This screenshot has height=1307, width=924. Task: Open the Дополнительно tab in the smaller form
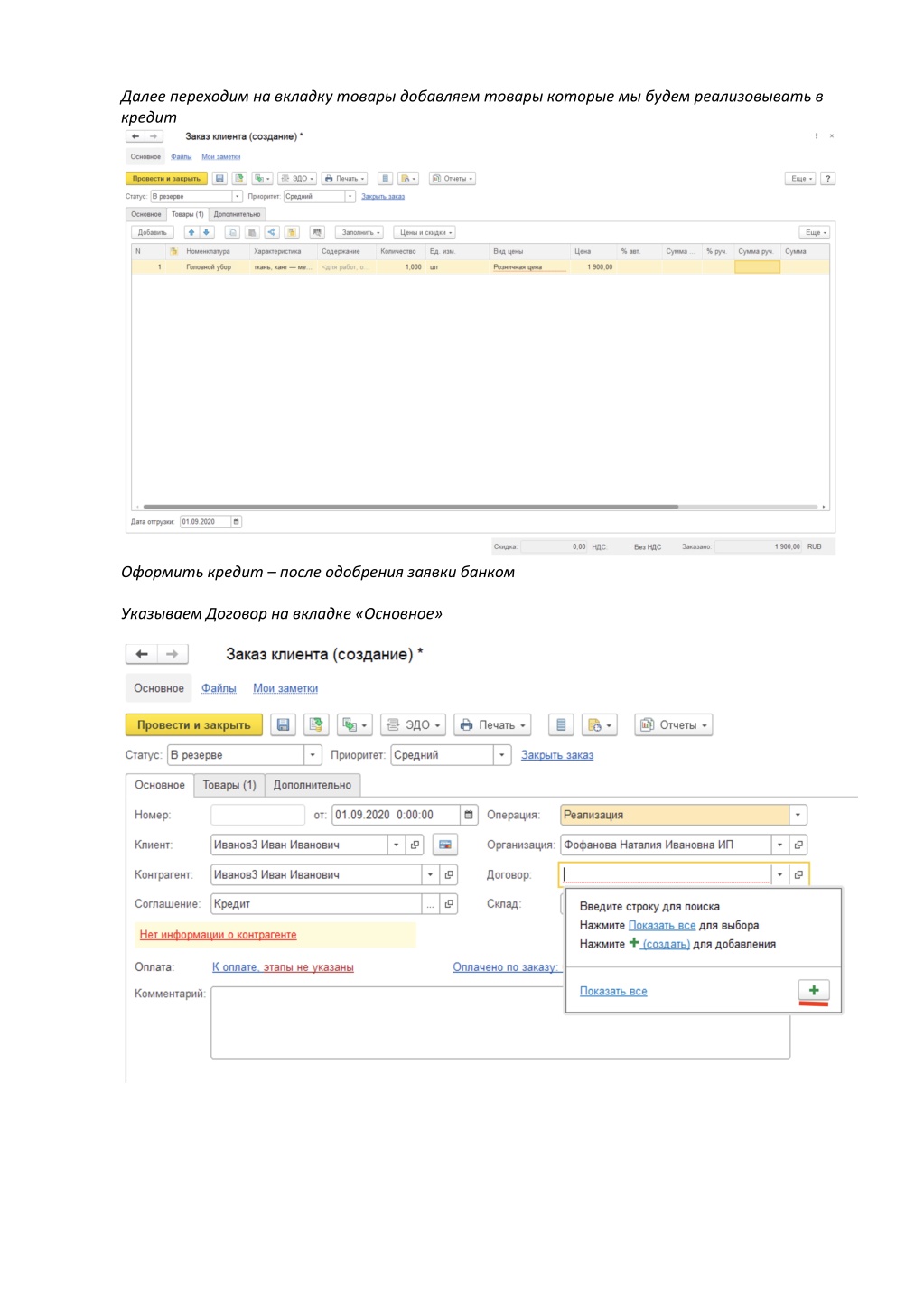coord(238,214)
